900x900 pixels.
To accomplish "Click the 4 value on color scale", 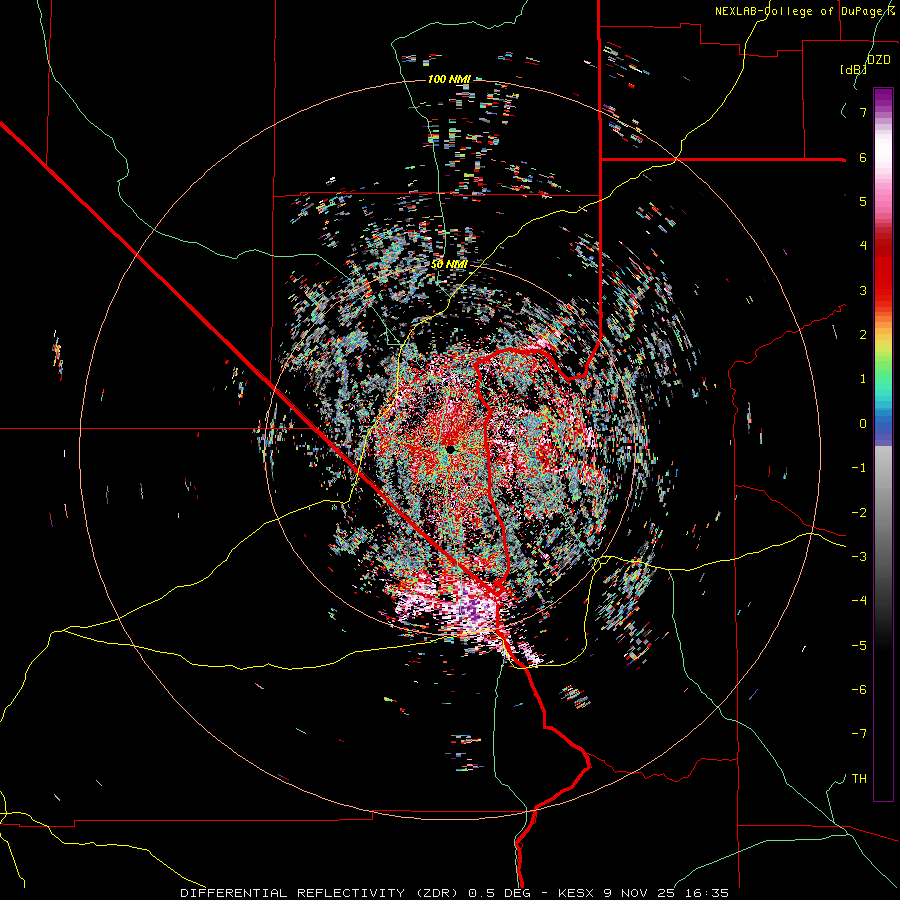I will point(863,246).
